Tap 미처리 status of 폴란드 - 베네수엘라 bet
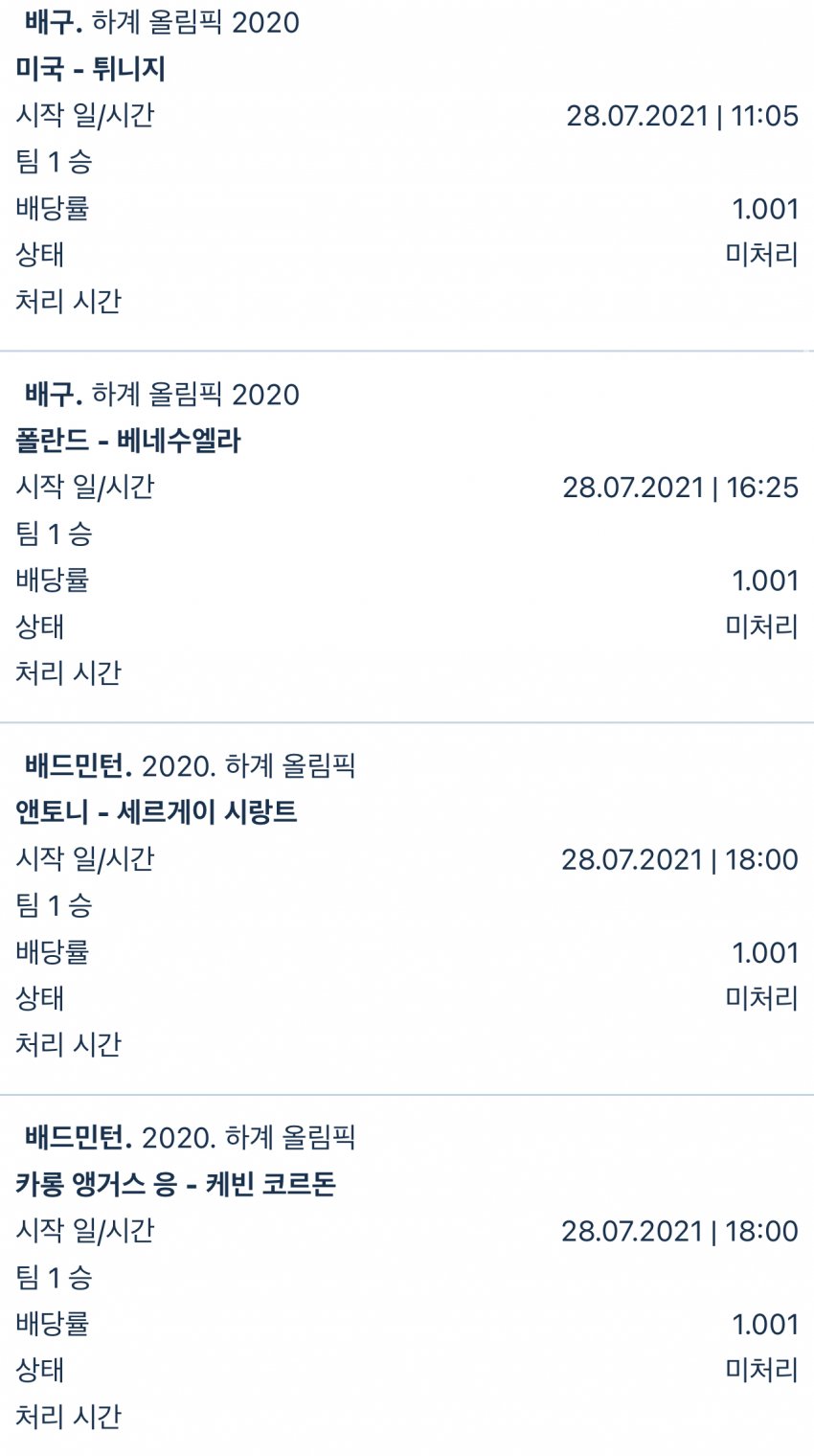The width and height of the screenshot is (814, 1456). coord(761,627)
